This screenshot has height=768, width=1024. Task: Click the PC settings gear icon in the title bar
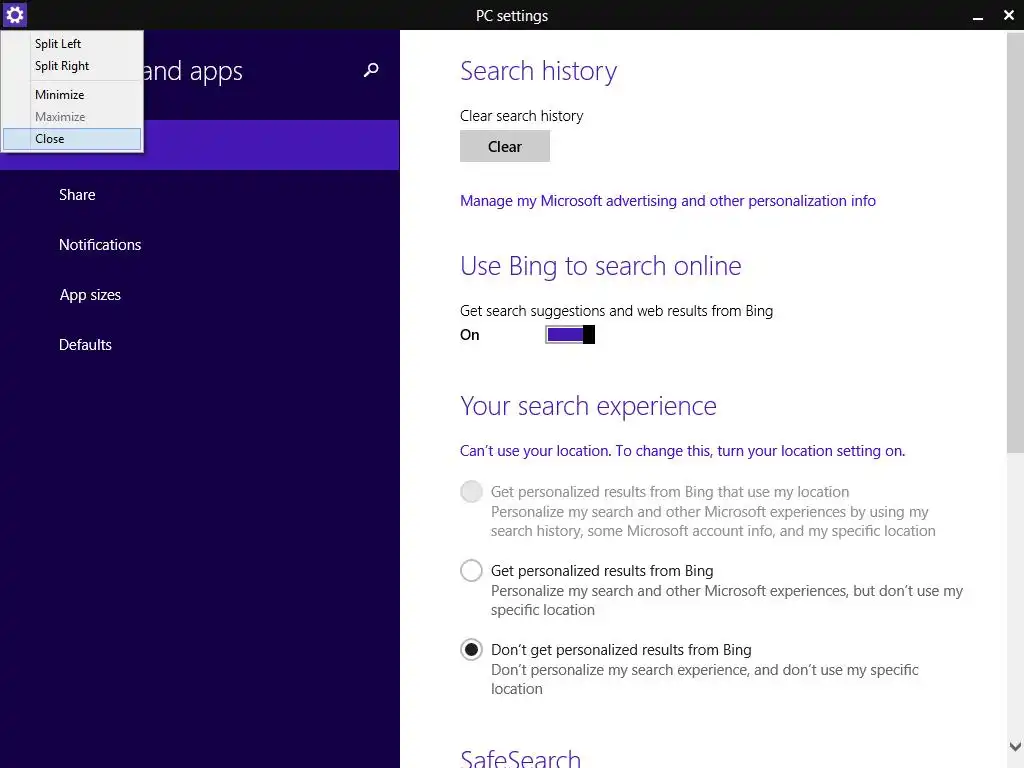(14, 14)
